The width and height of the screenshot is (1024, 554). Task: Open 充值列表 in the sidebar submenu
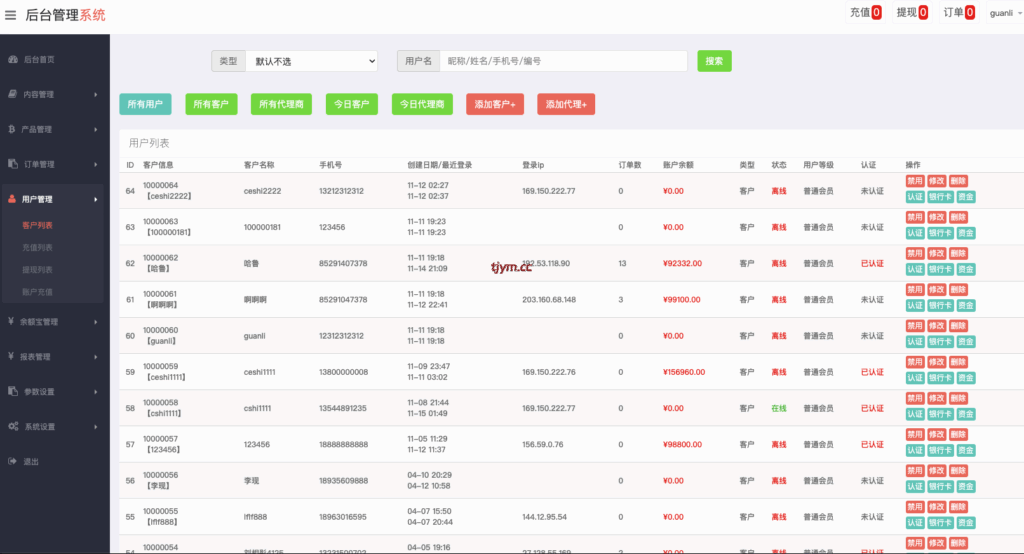click(38, 247)
